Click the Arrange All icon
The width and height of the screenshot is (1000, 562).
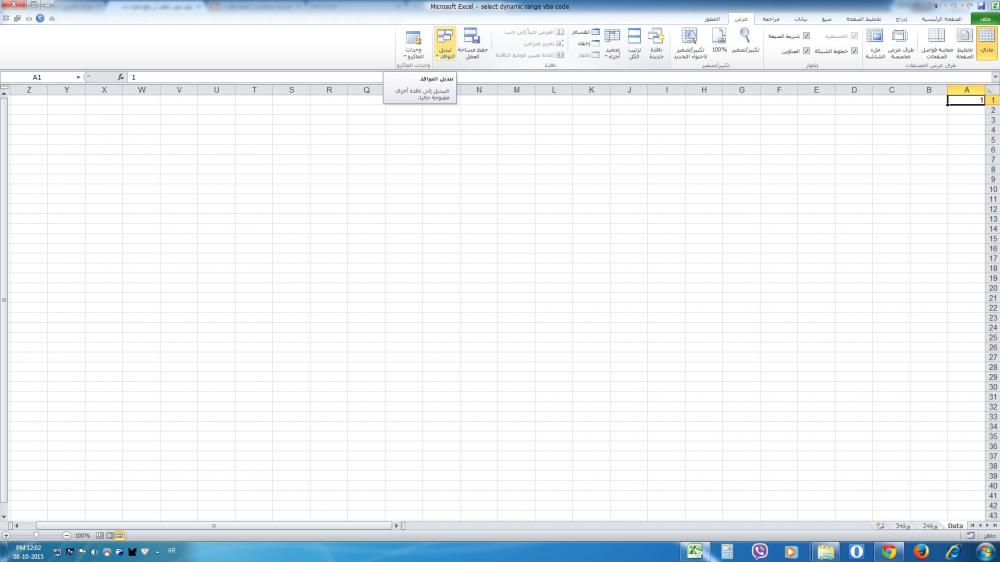coord(634,43)
